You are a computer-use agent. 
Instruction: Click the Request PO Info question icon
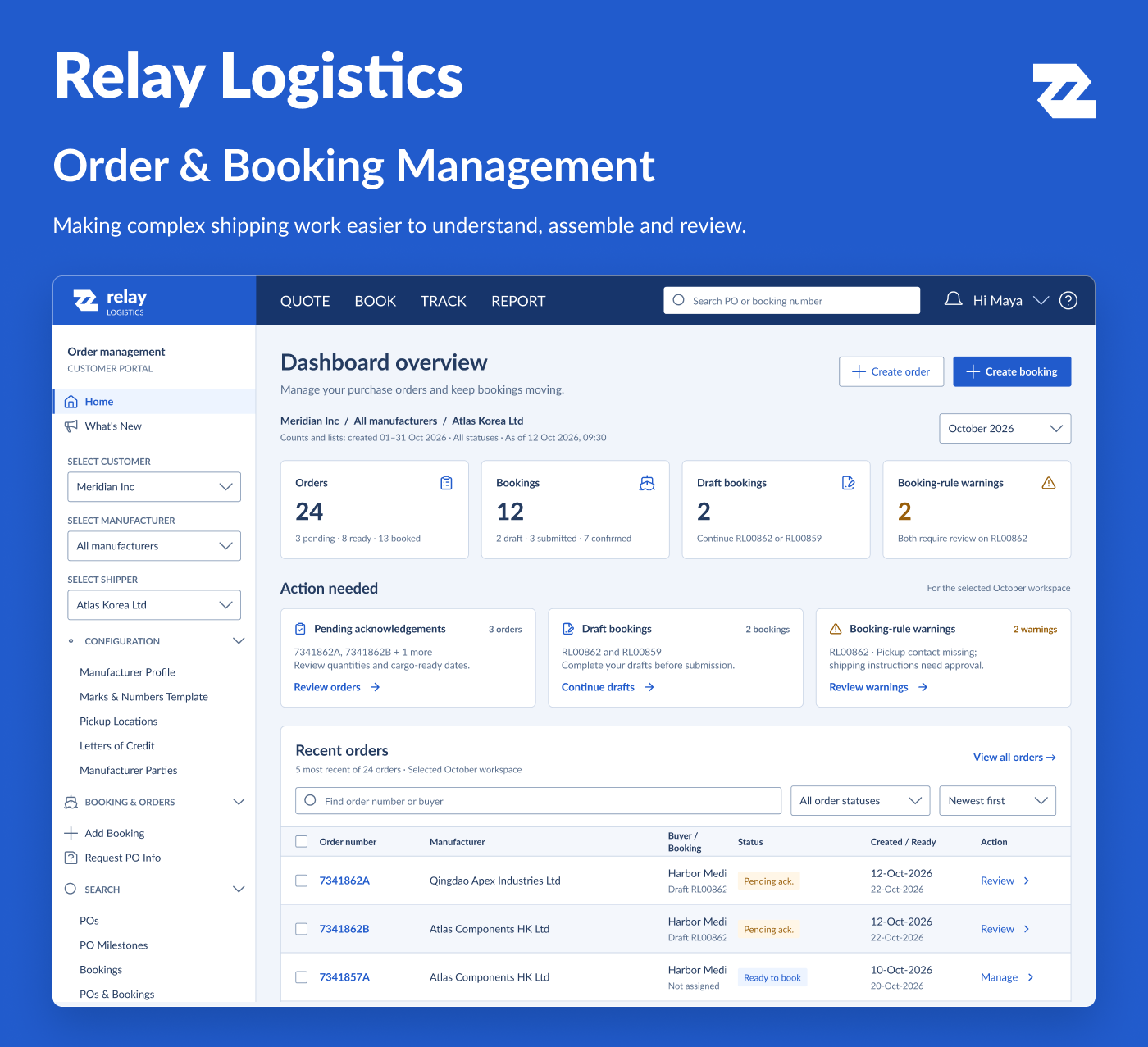71,858
